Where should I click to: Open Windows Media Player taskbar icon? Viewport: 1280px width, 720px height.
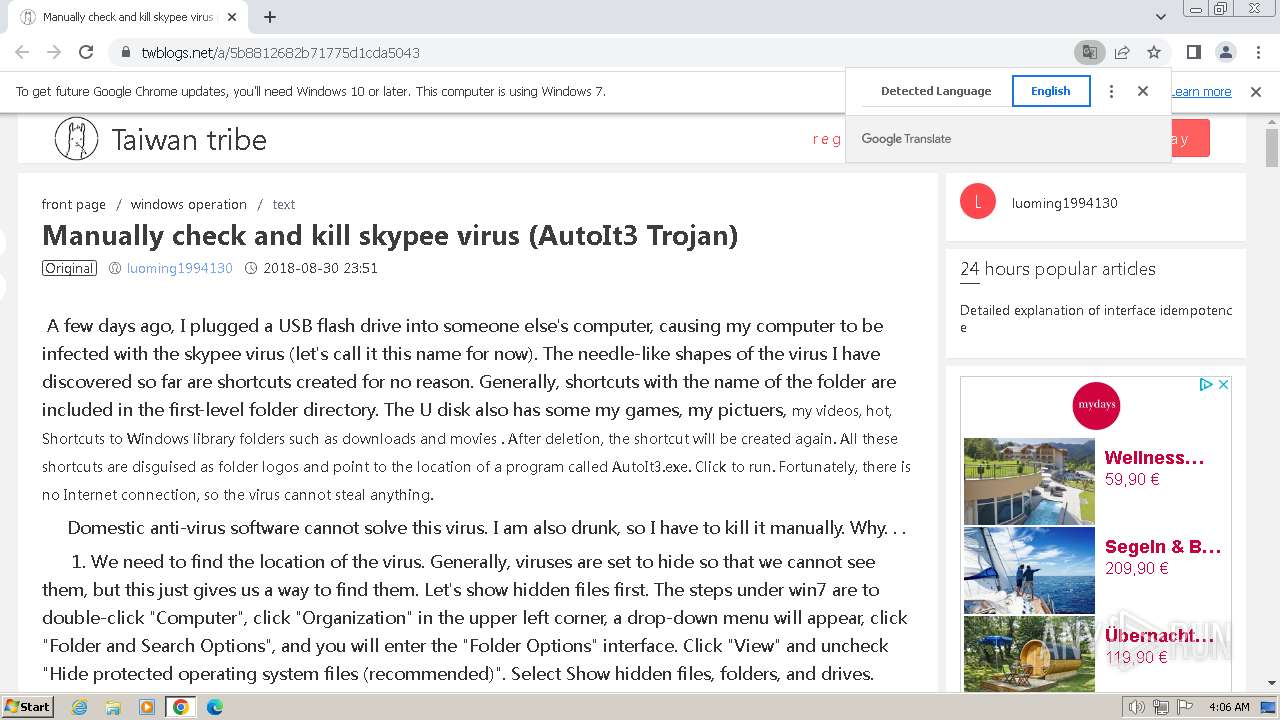pyautogui.click(x=147, y=707)
